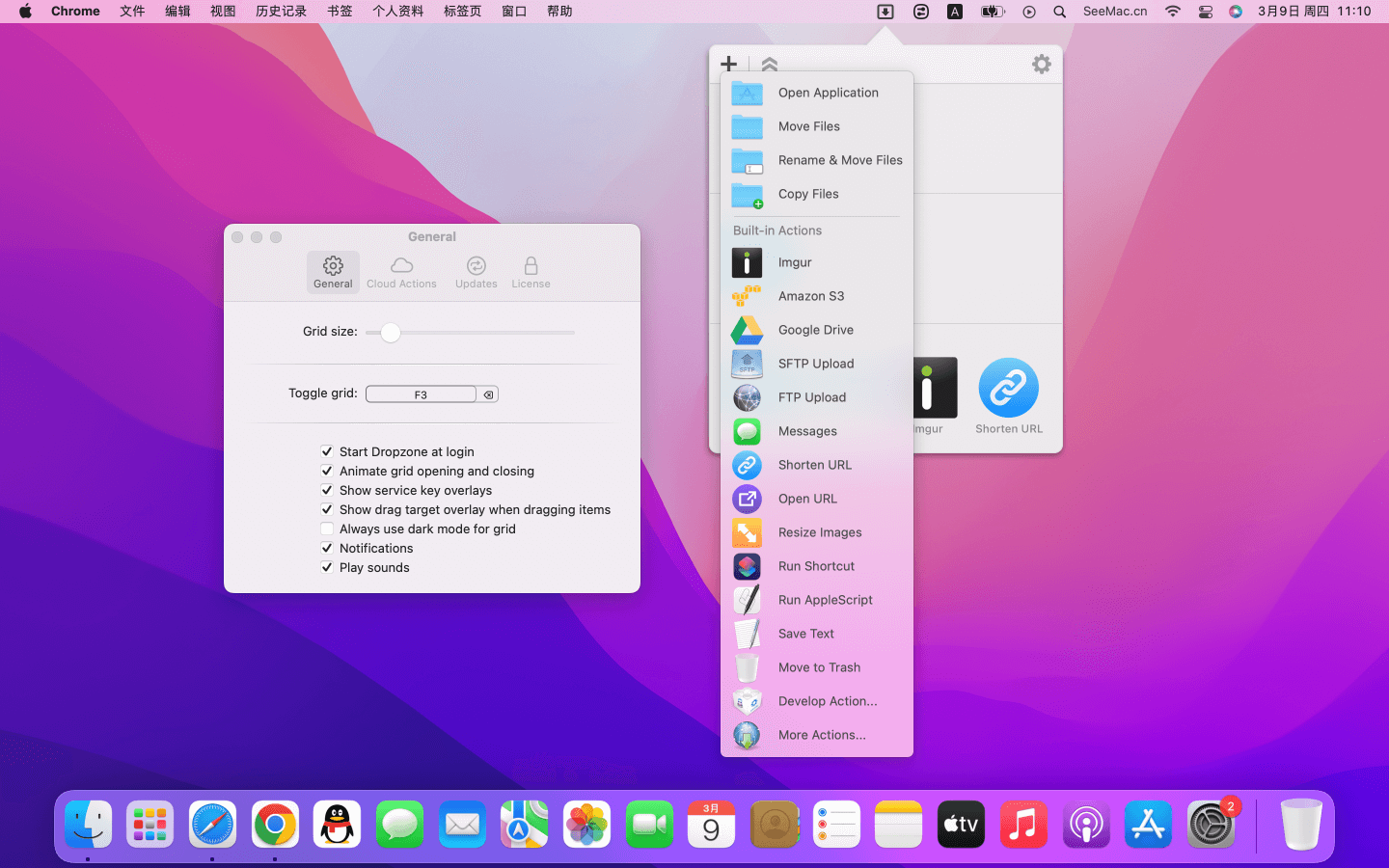Pick the Imgur icon in the Built-in Actions list
The width and height of the screenshot is (1389, 868).
click(747, 262)
